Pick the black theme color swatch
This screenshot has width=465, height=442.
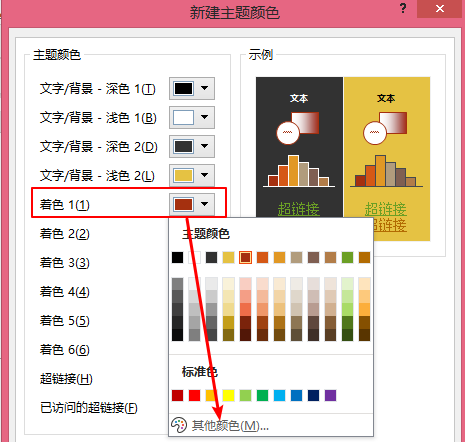[x=177, y=257]
